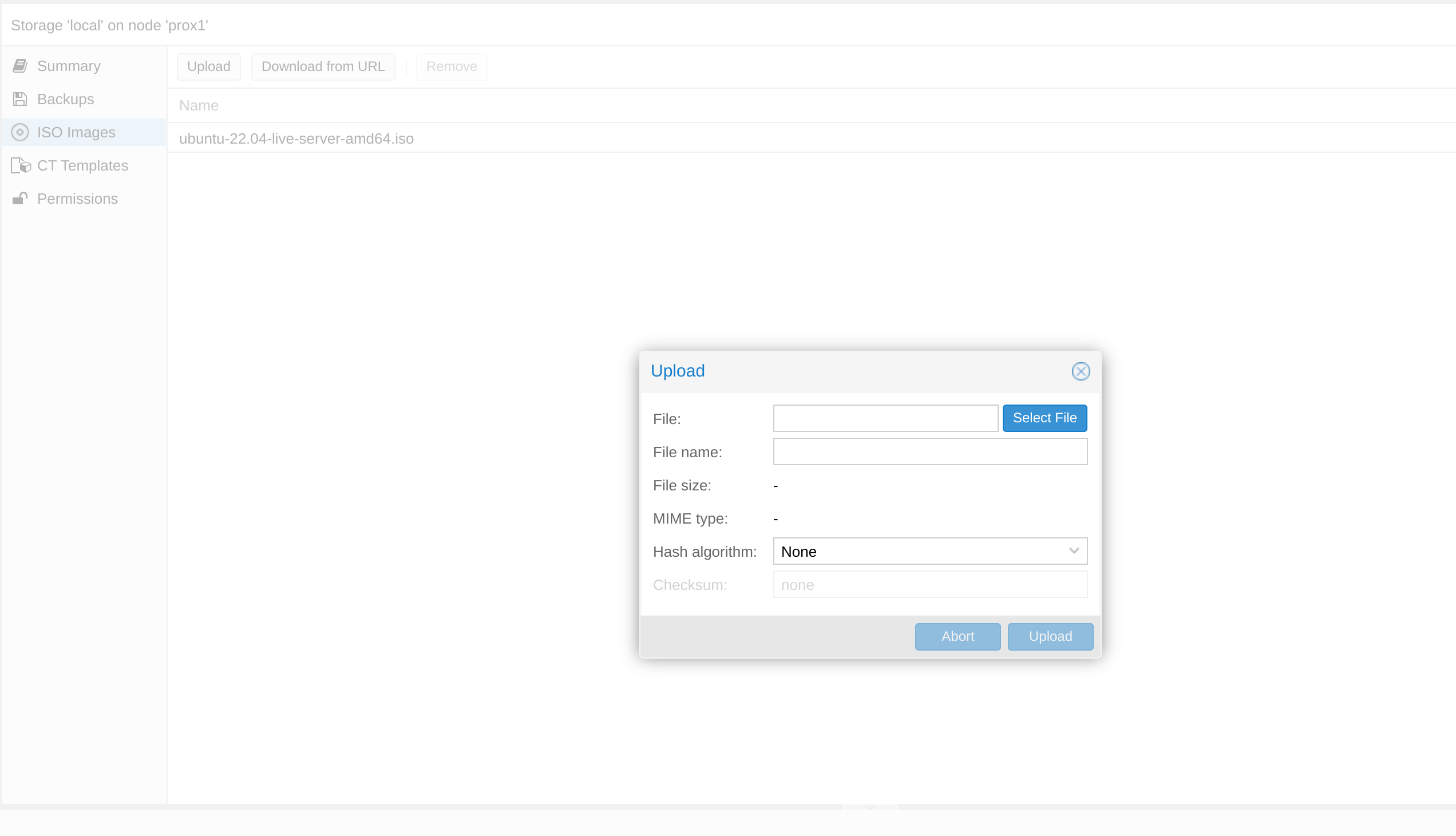Viewport: 1456px width, 836px height.
Task: Click the Abort button in dialog
Action: coord(957,636)
